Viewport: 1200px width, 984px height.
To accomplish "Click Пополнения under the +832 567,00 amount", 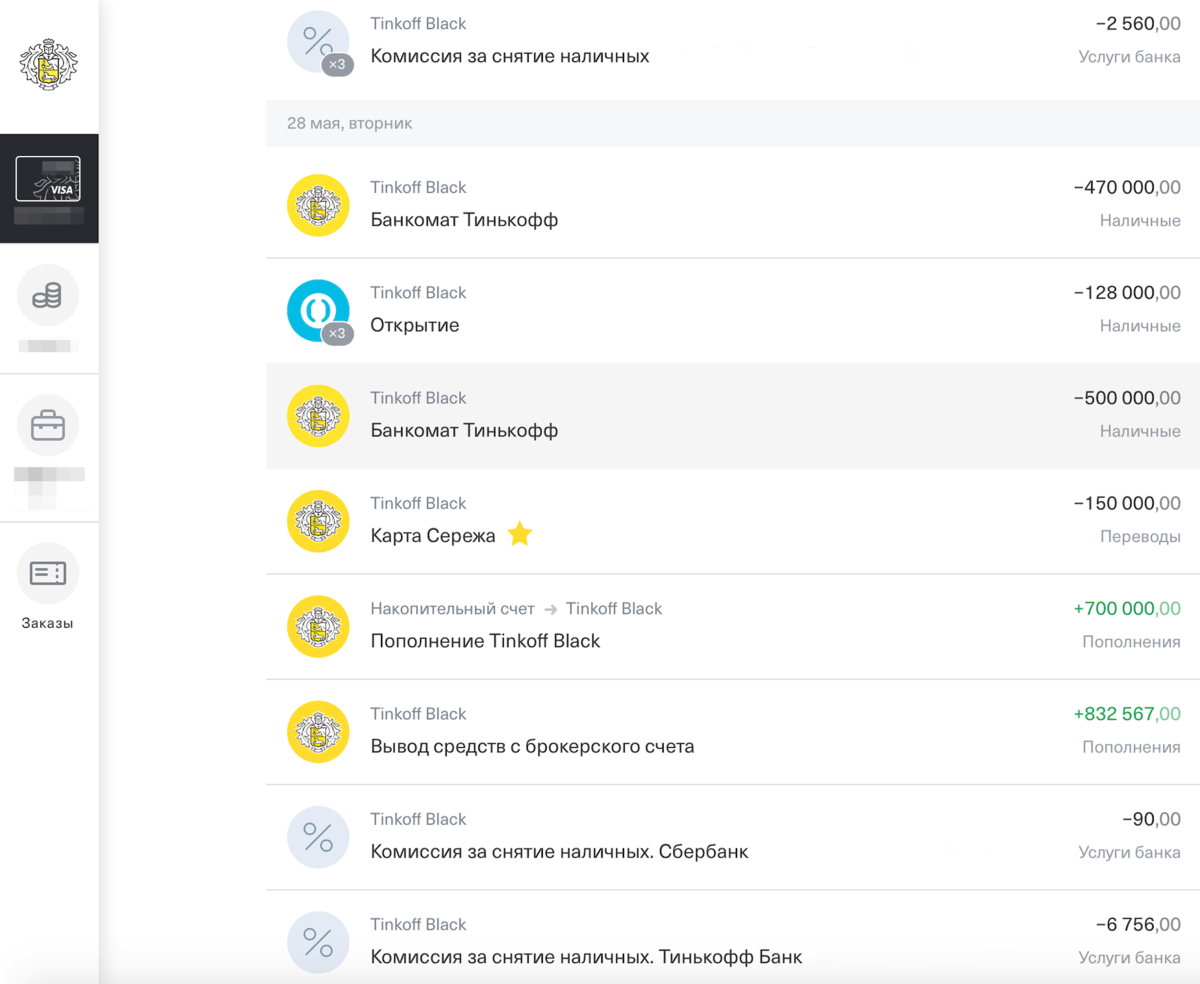I will (x=1131, y=748).
